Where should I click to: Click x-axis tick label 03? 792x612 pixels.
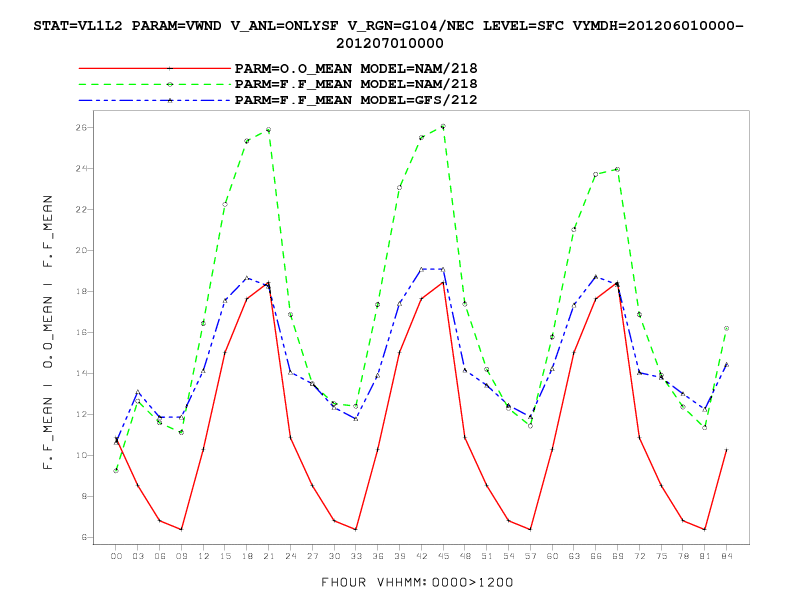click(x=138, y=556)
